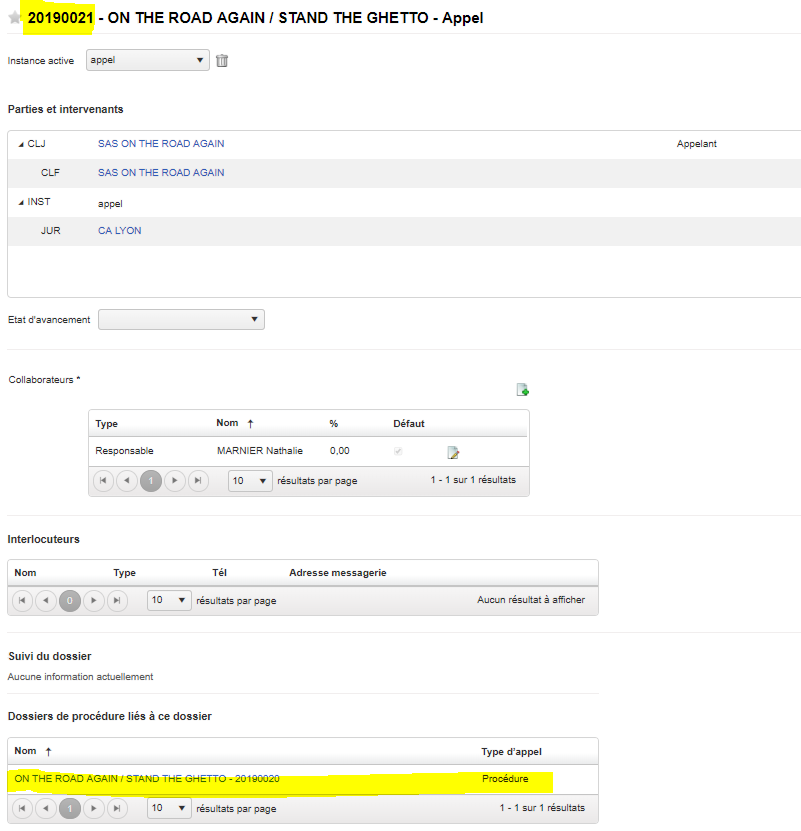Delete the active instance with trash icon
The height and width of the screenshot is (831, 801).
222,61
